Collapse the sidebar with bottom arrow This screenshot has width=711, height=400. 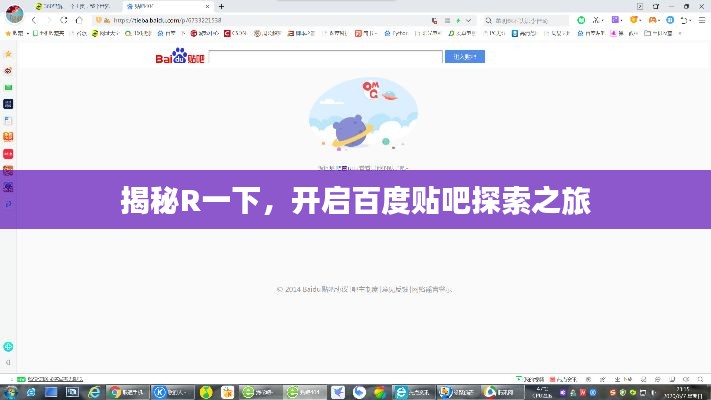tap(8, 362)
